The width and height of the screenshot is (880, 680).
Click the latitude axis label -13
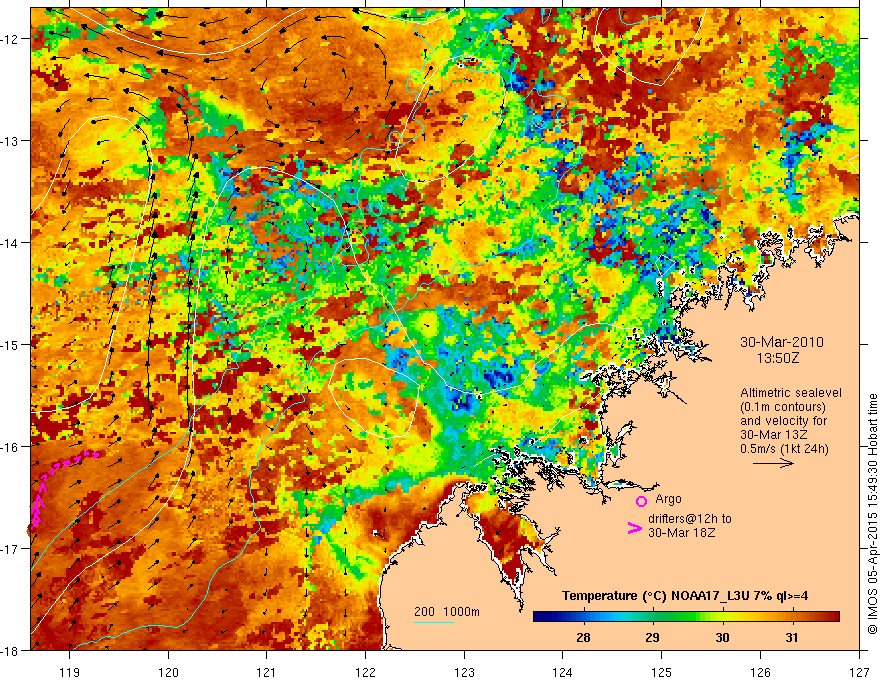[x=10, y=141]
